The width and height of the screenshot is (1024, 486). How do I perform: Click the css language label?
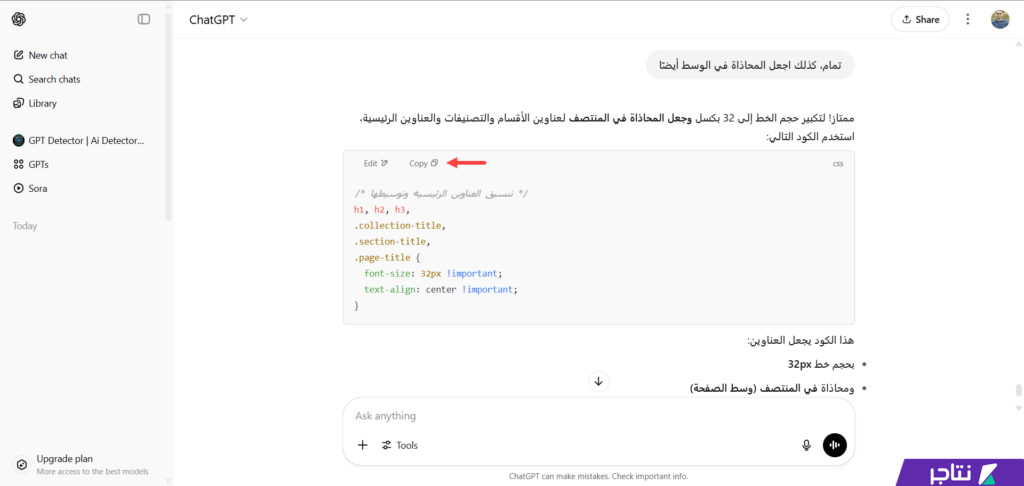838,164
